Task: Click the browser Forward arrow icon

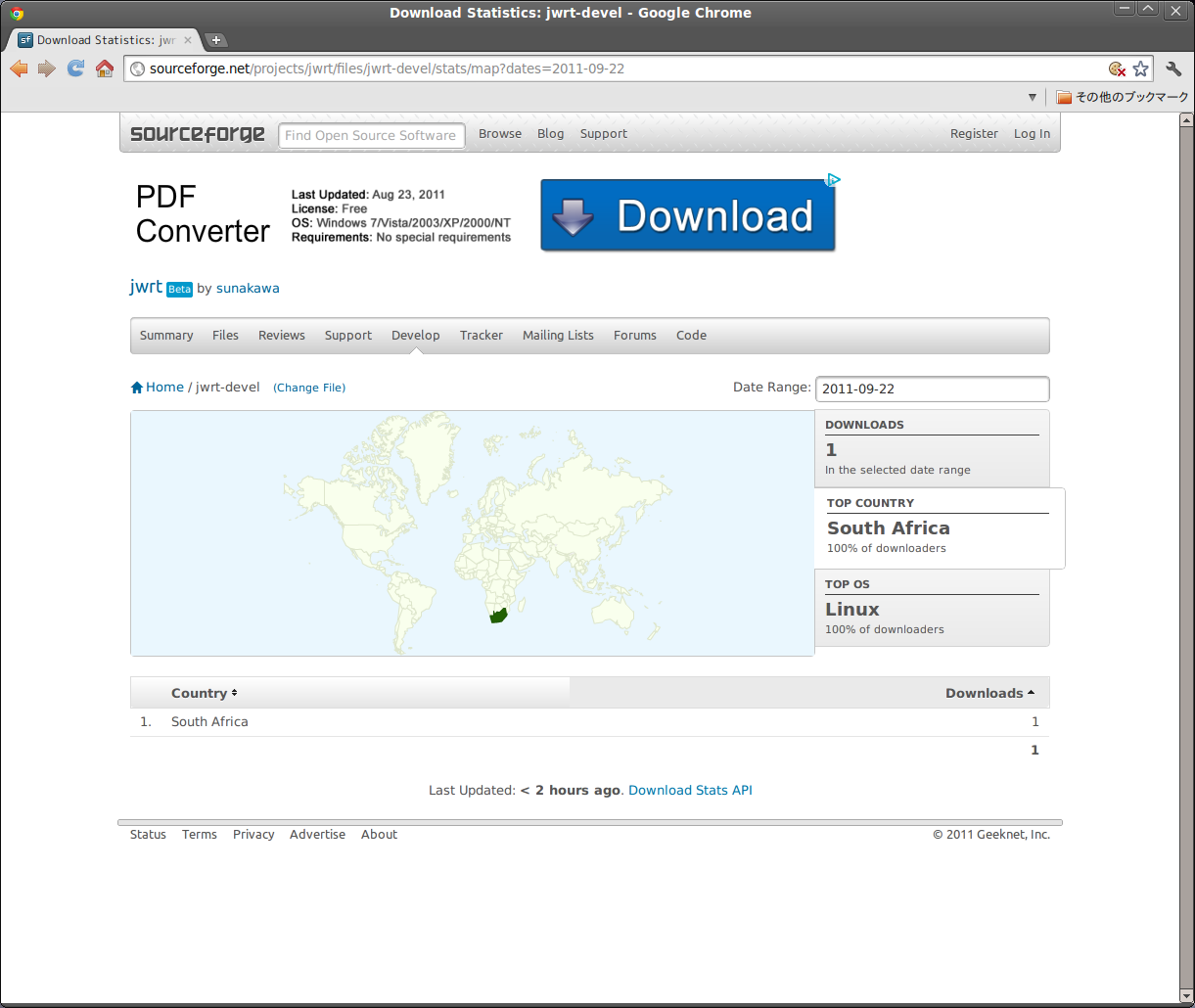Action: click(x=47, y=69)
